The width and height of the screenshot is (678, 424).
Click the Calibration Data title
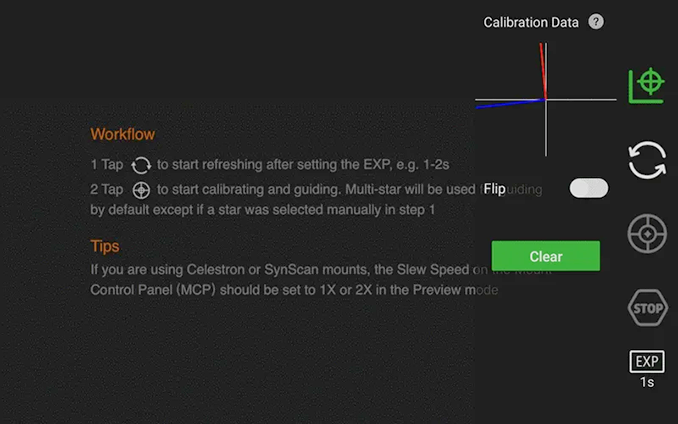pos(531,22)
